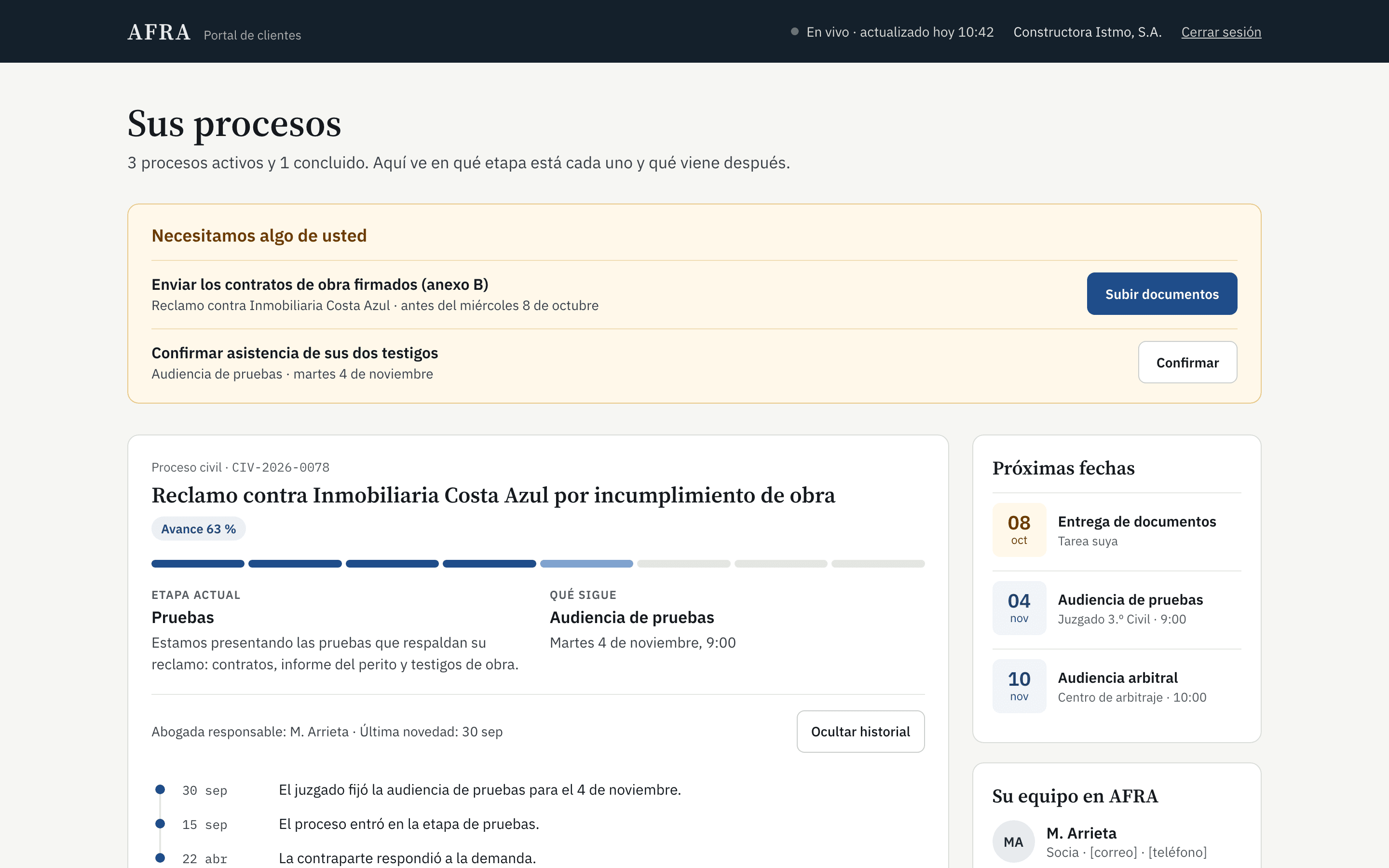Select the 10 nov date tile
Image resolution: width=1389 pixels, height=868 pixels.
[x=1020, y=686]
